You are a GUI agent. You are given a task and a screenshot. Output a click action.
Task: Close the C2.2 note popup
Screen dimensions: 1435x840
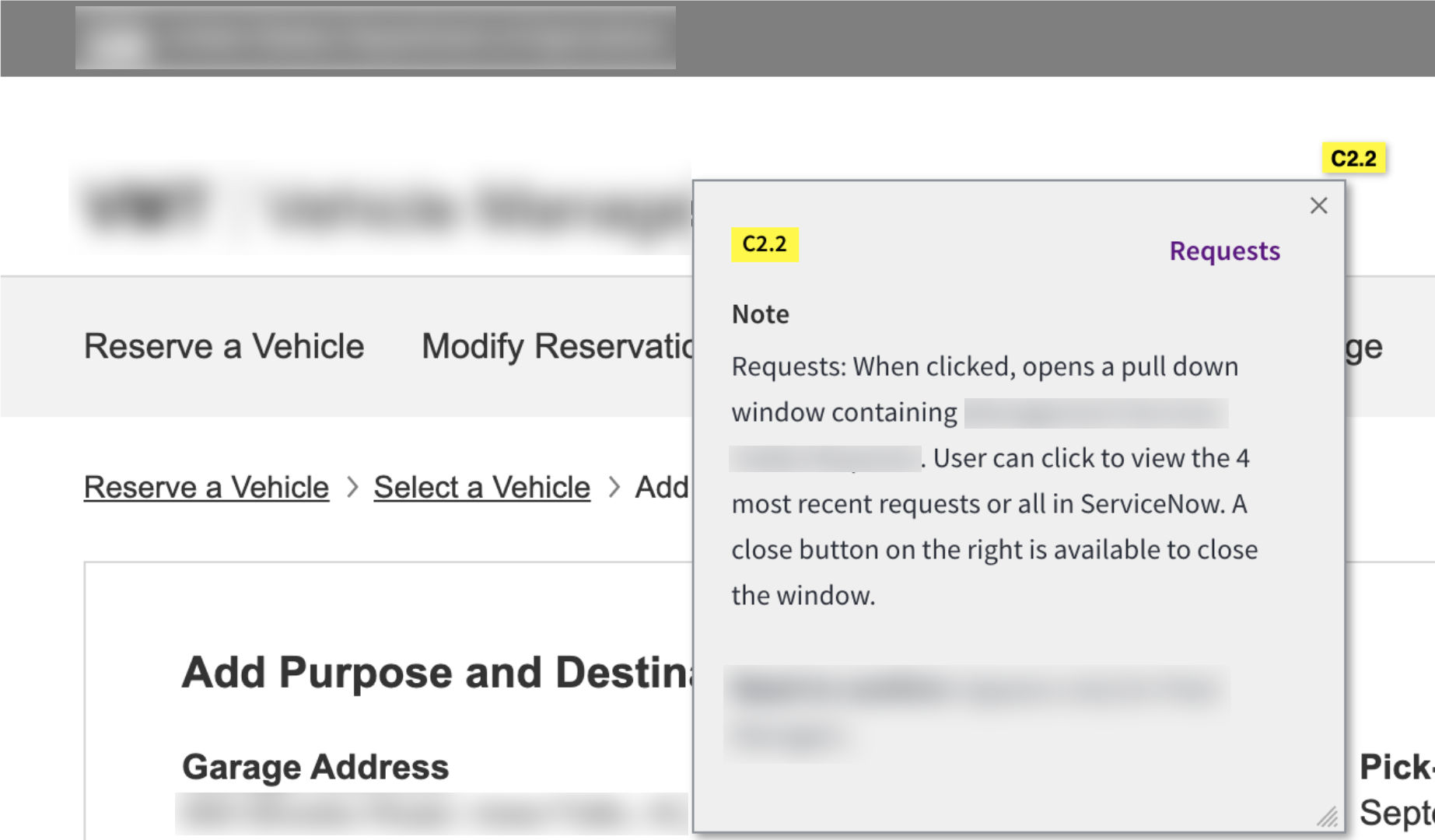pyautogui.click(x=1318, y=205)
